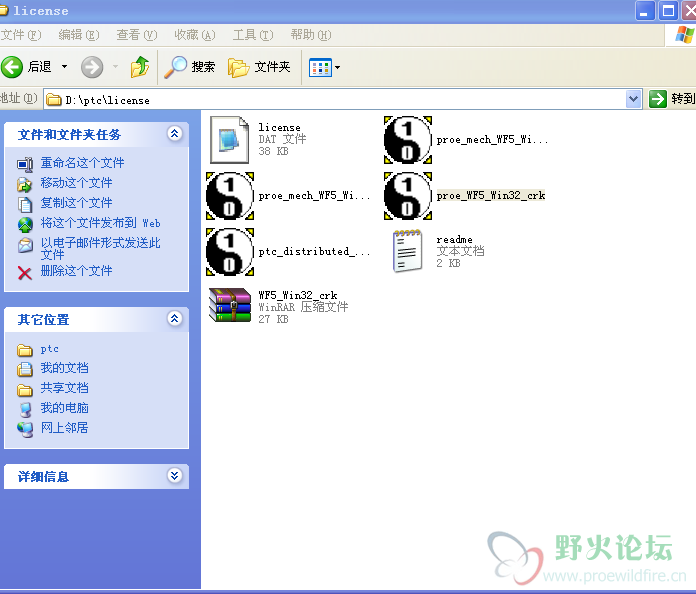
Task: Click the ptc folder icon in sidebar
Action: point(25,351)
